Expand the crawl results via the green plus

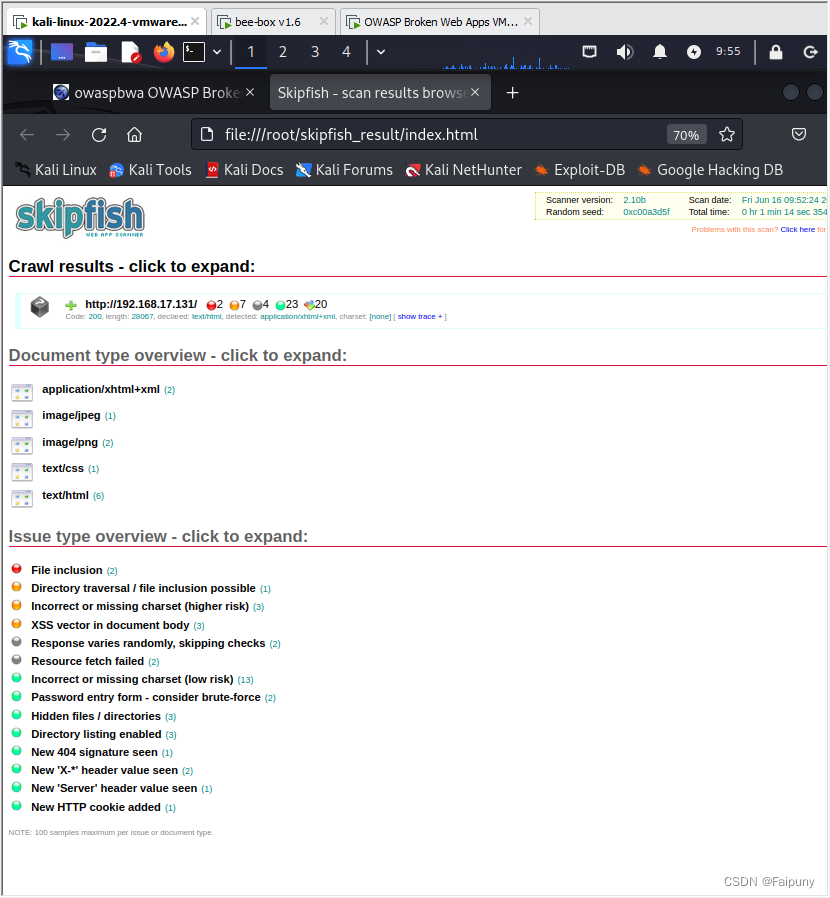(70, 304)
